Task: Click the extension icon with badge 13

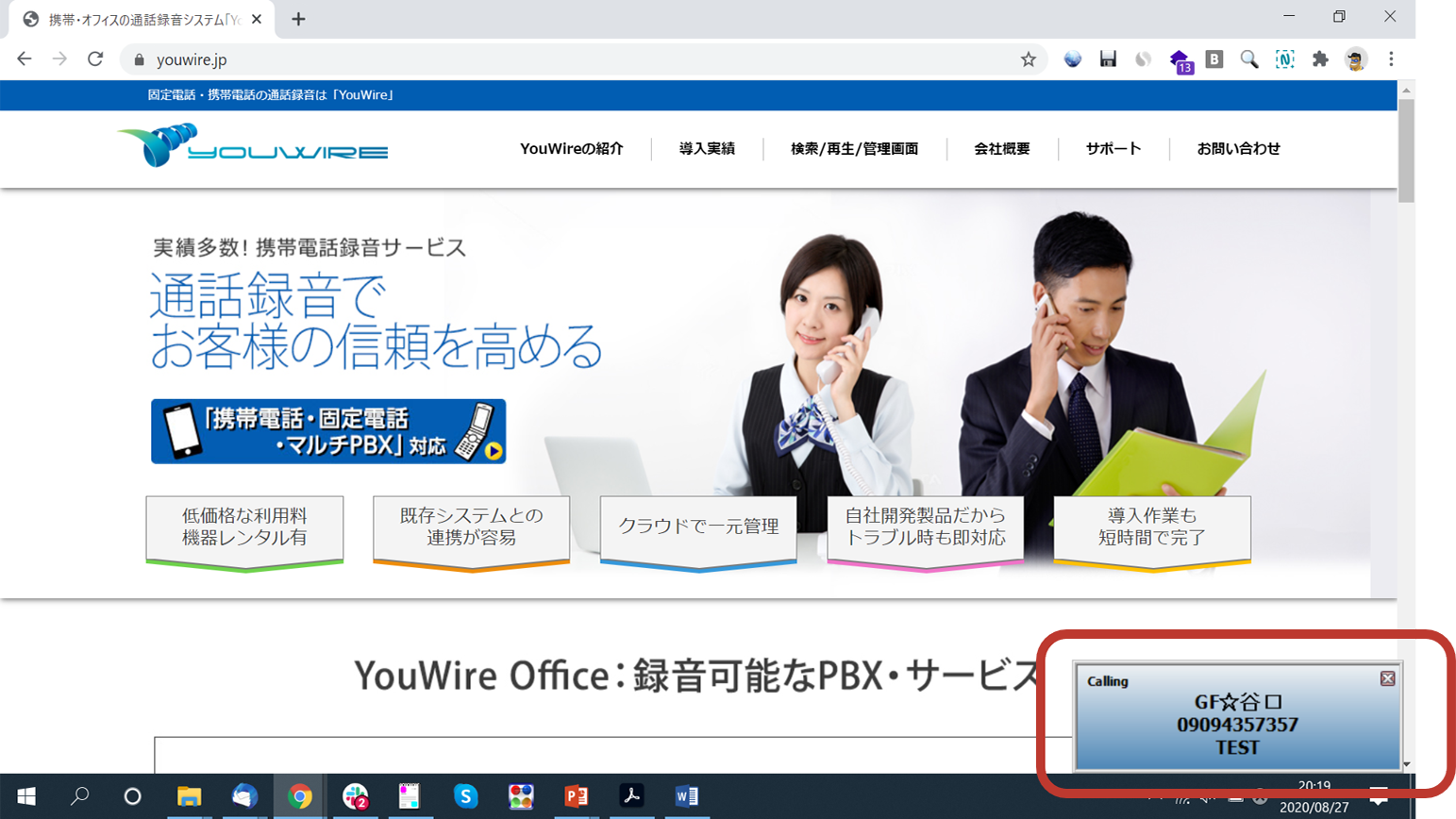Action: (1180, 61)
